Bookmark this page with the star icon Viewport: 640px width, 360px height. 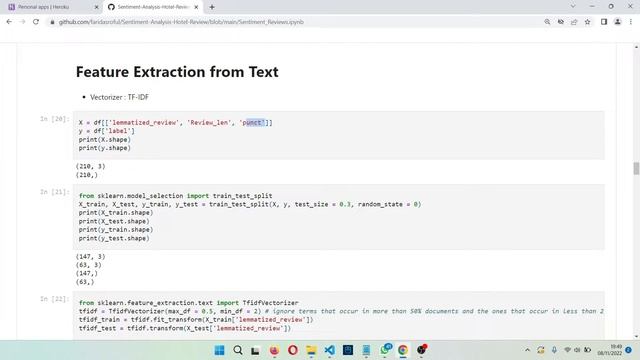pos(587,22)
